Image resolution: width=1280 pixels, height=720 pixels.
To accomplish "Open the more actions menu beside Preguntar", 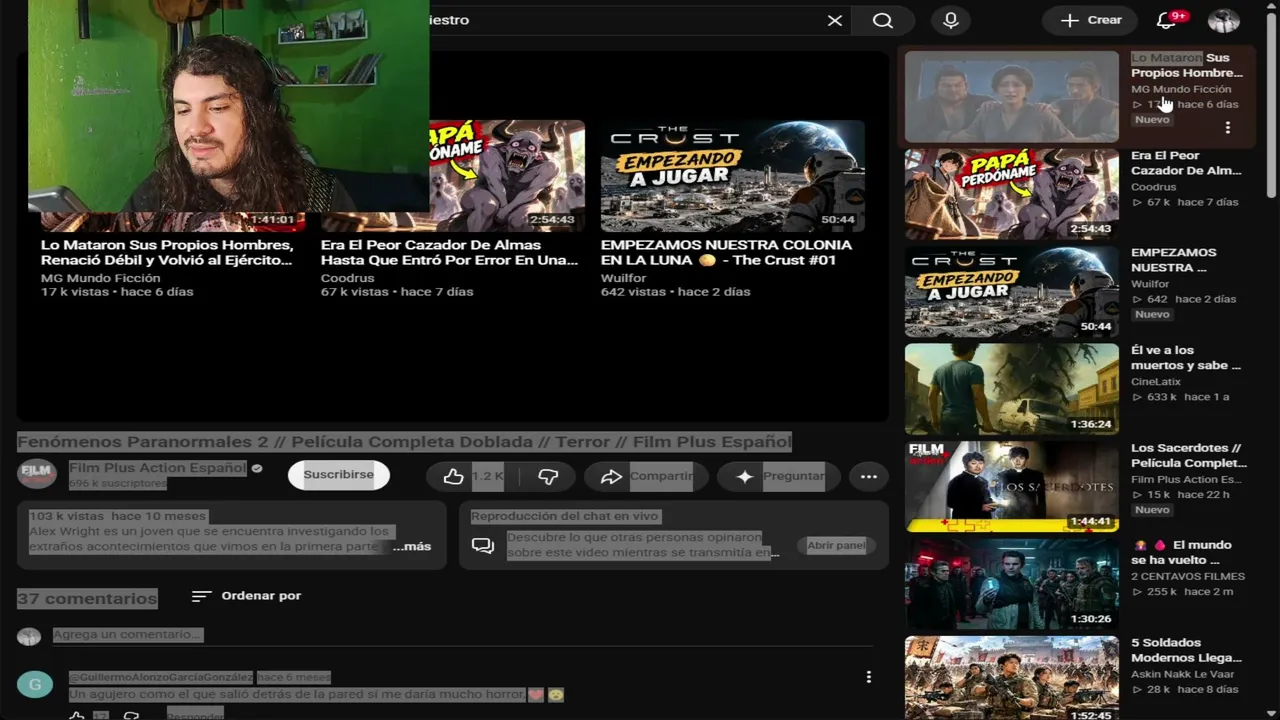I will [x=869, y=476].
